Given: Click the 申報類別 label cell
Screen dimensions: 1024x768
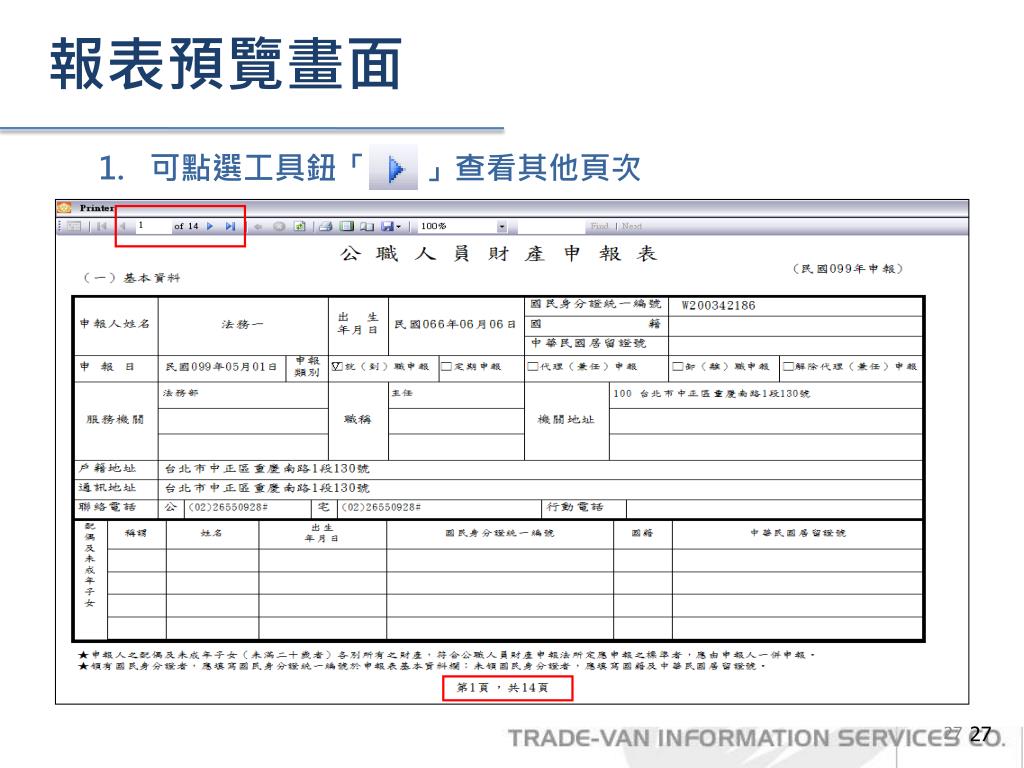Looking at the screenshot, I should coord(307,366).
